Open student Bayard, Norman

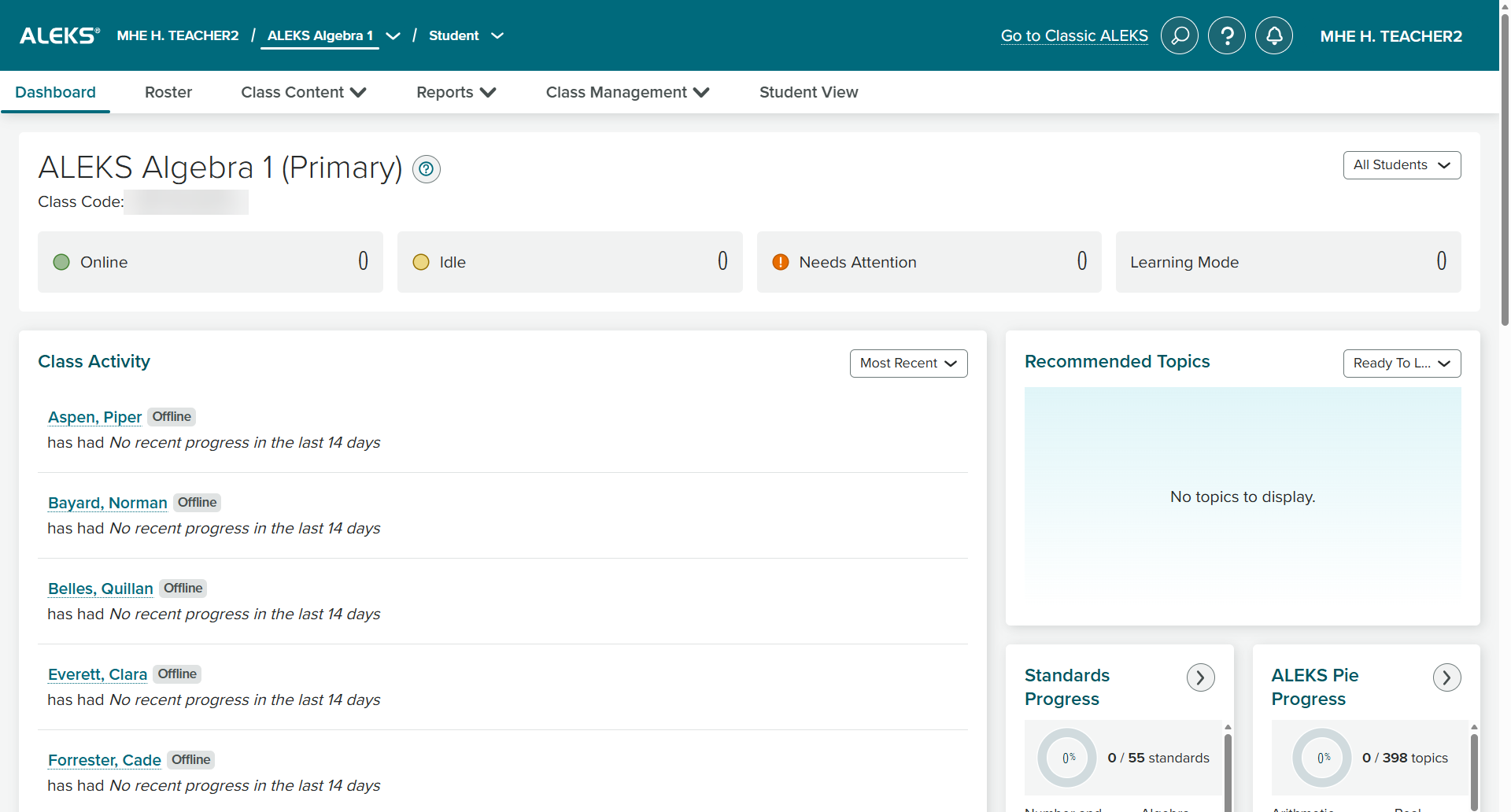point(108,503)
